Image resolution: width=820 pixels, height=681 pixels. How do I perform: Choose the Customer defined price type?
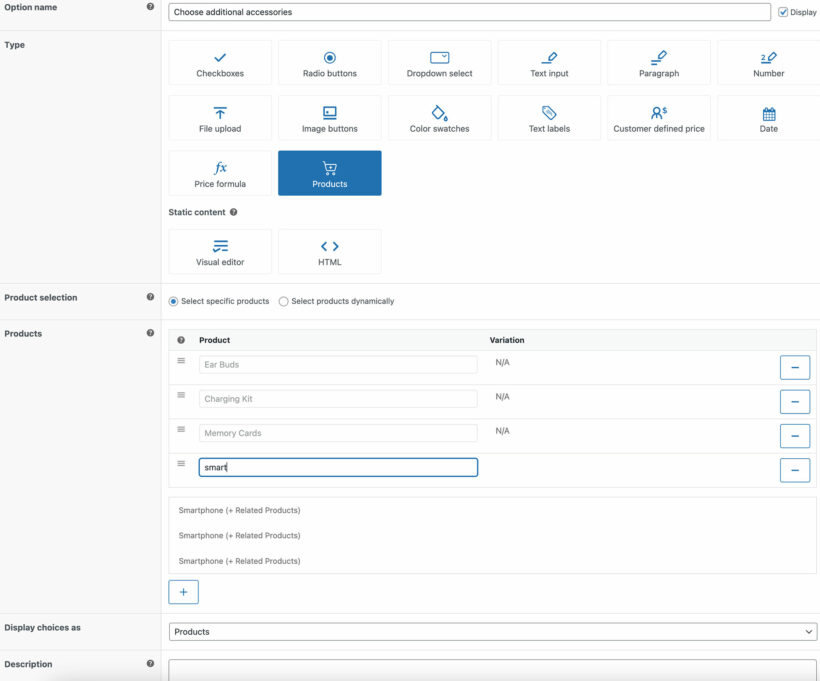658,117
